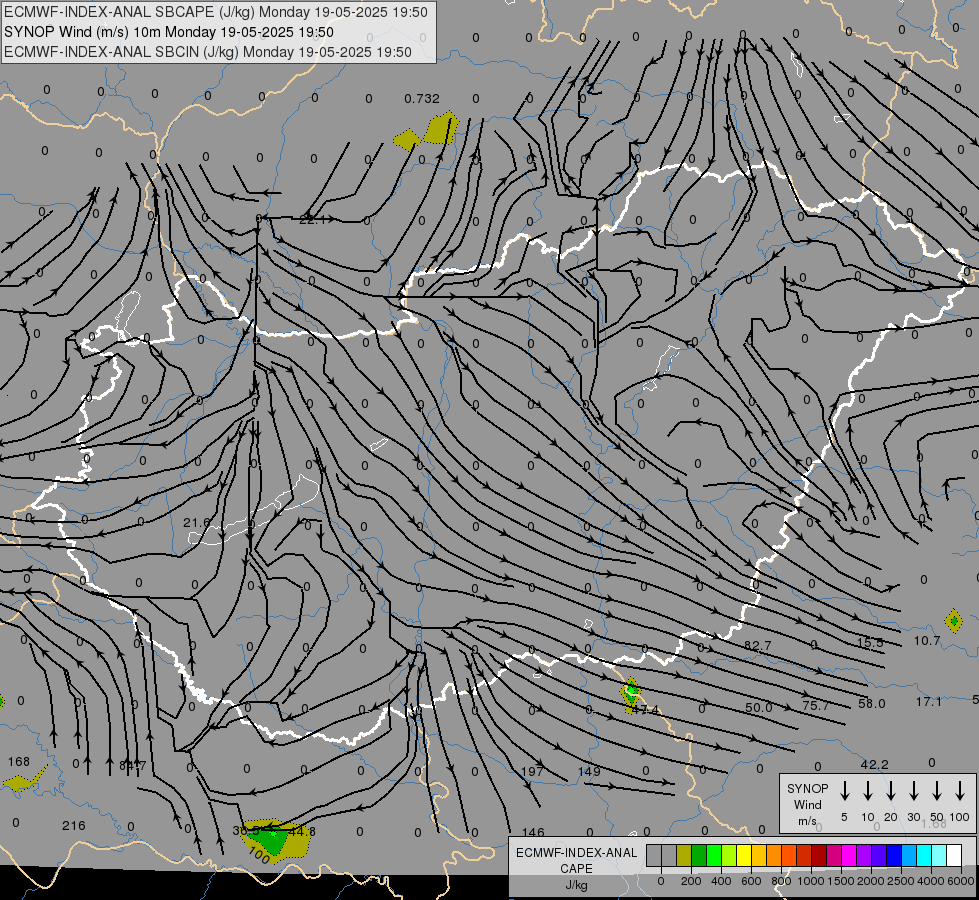Click the 100 contour label under green patch

(x=259, y=855)
